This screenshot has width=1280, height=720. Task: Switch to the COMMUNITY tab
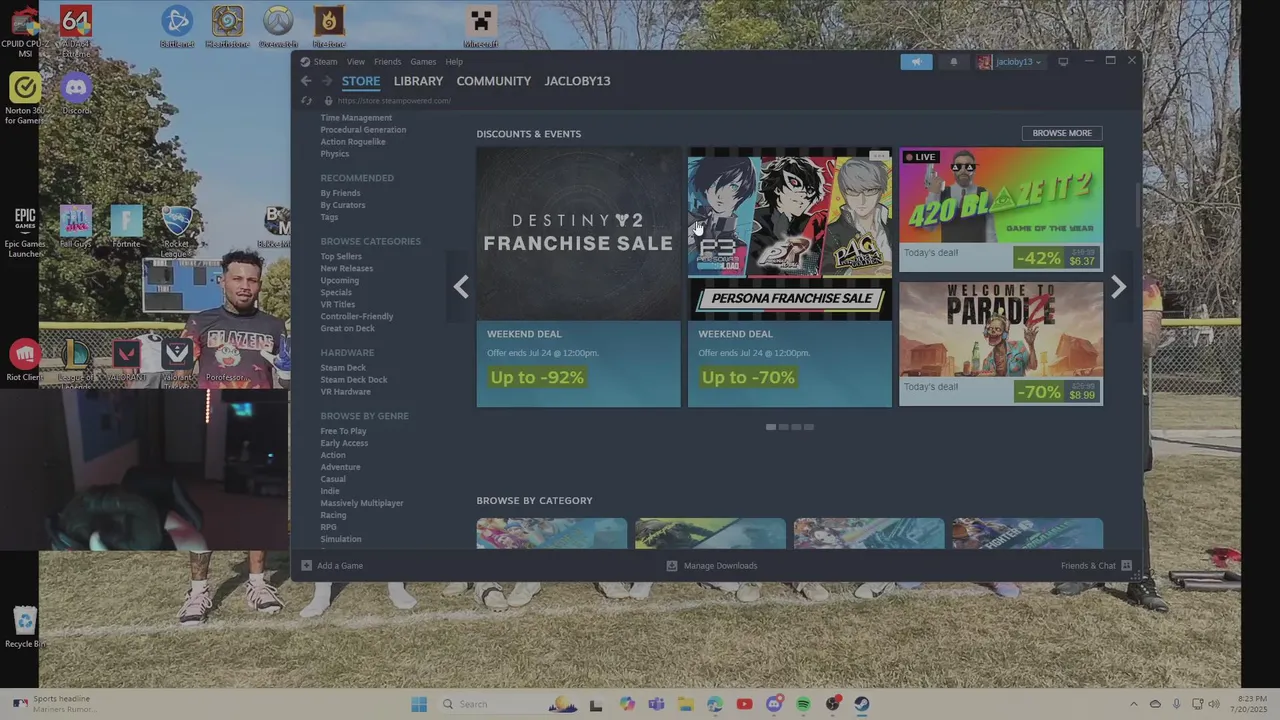pos(494,81)
